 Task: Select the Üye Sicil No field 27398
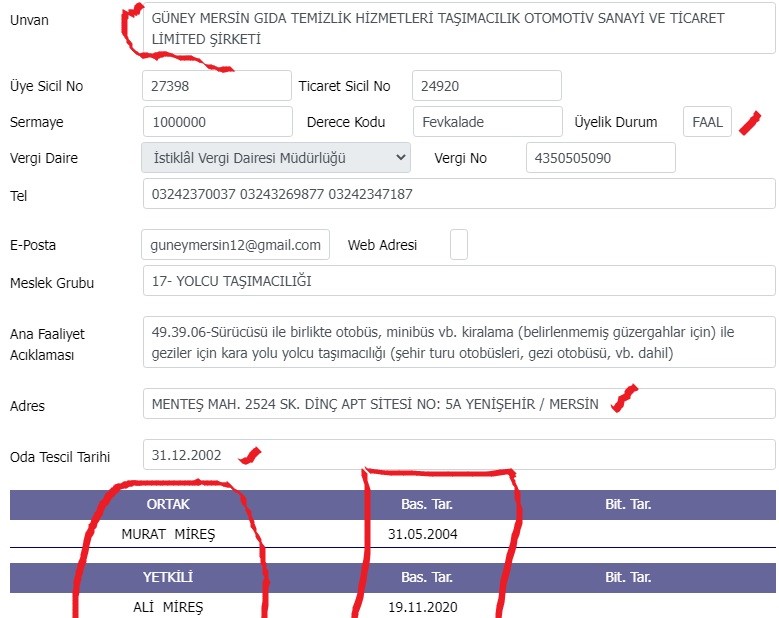217,86
